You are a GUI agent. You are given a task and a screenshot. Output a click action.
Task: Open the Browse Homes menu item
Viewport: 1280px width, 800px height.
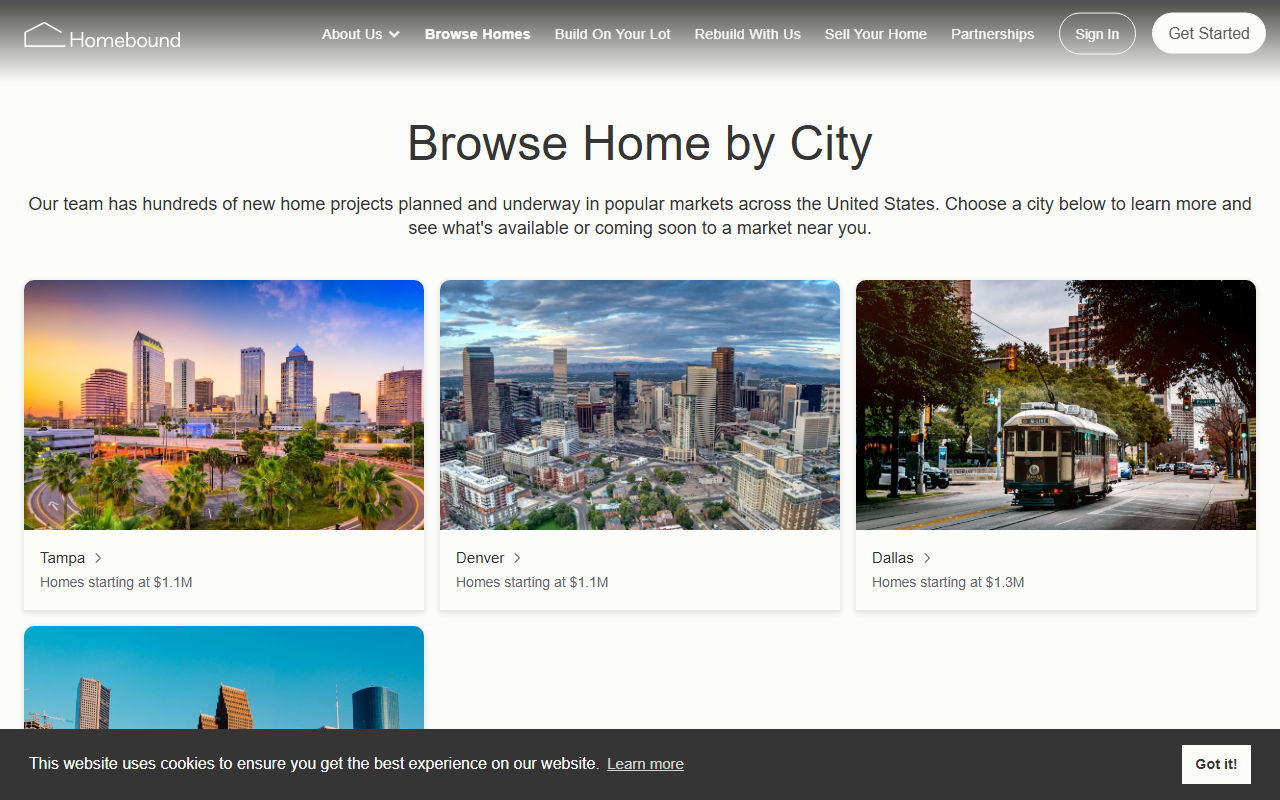tap(477, 34)
